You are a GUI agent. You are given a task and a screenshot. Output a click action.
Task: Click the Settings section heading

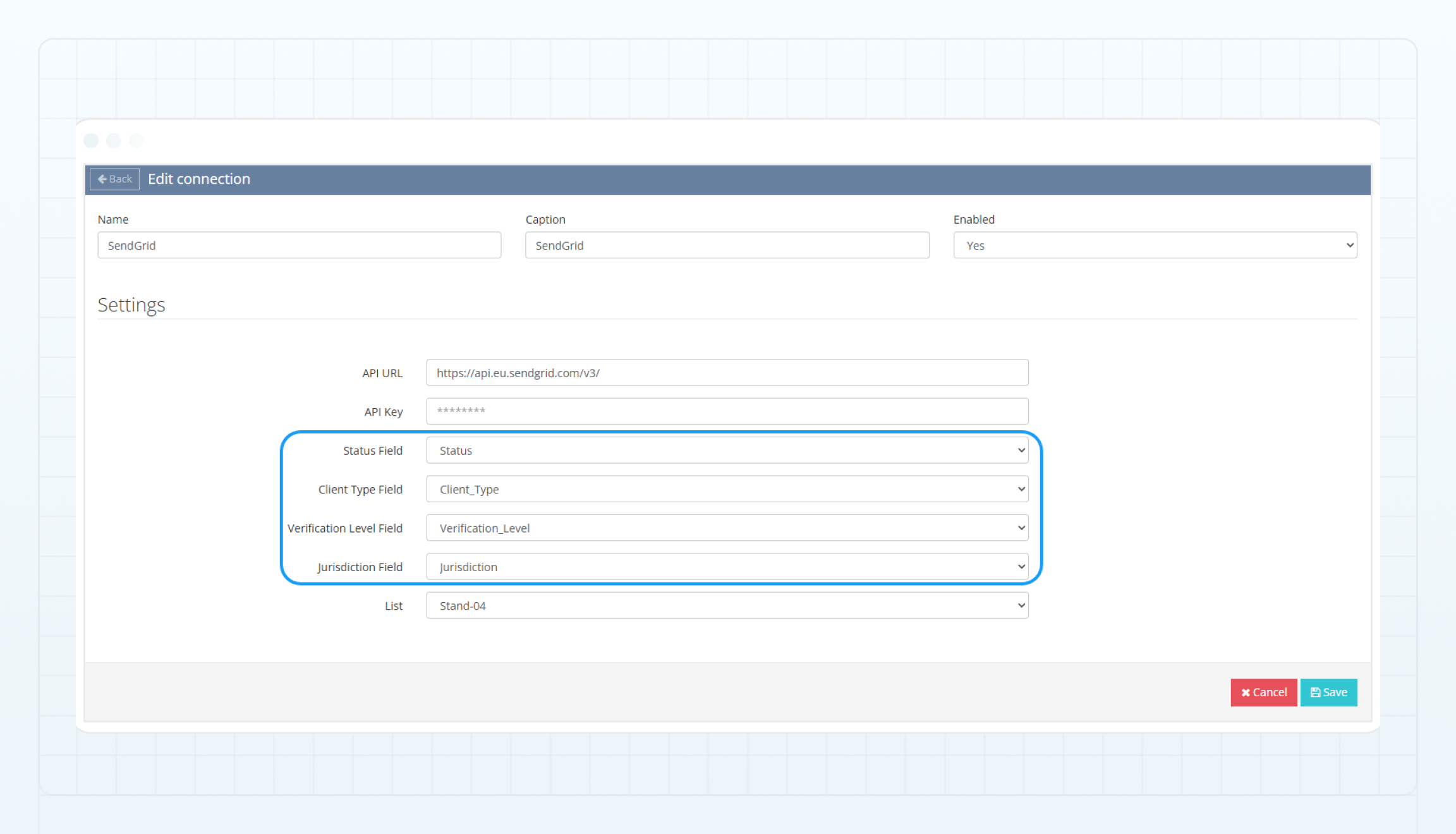coord(131,305)
